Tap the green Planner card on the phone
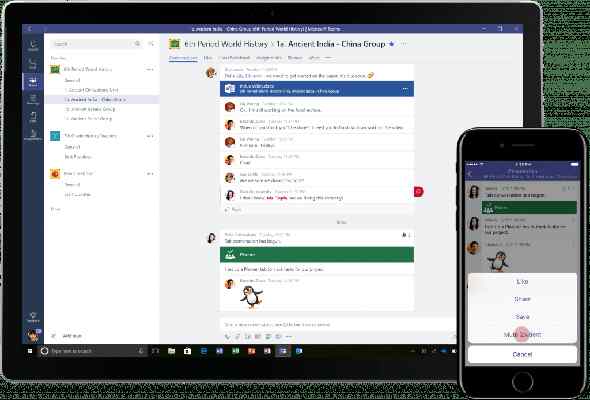The image size is (590, 400). click(x=529, y=207)
